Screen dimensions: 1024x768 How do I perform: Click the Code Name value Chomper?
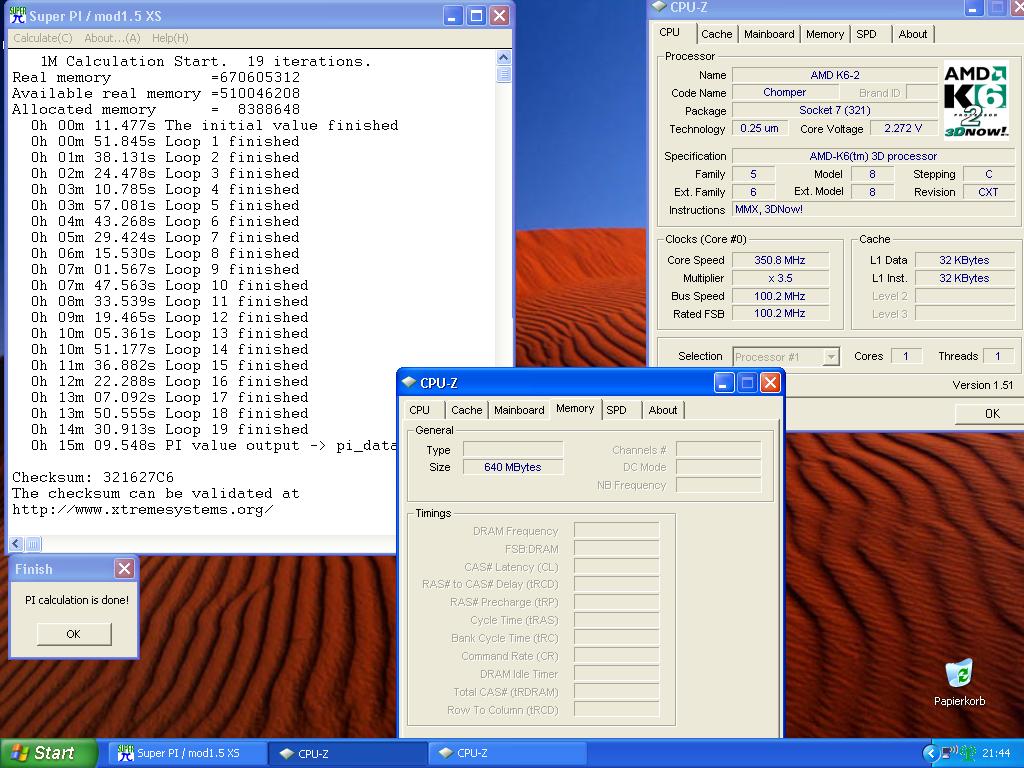[784, 93]
